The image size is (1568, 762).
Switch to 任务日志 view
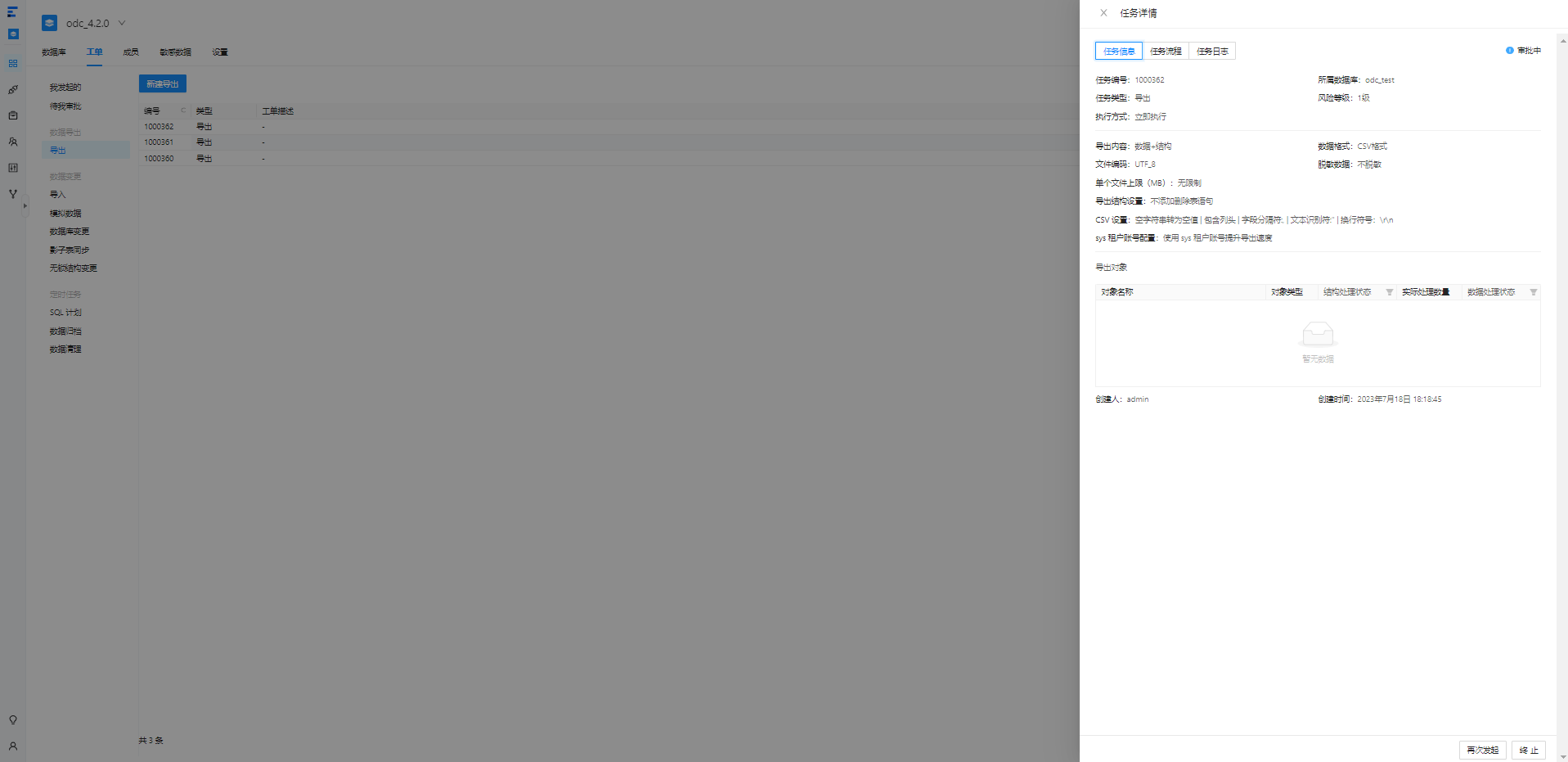(x=1212, y=52)
